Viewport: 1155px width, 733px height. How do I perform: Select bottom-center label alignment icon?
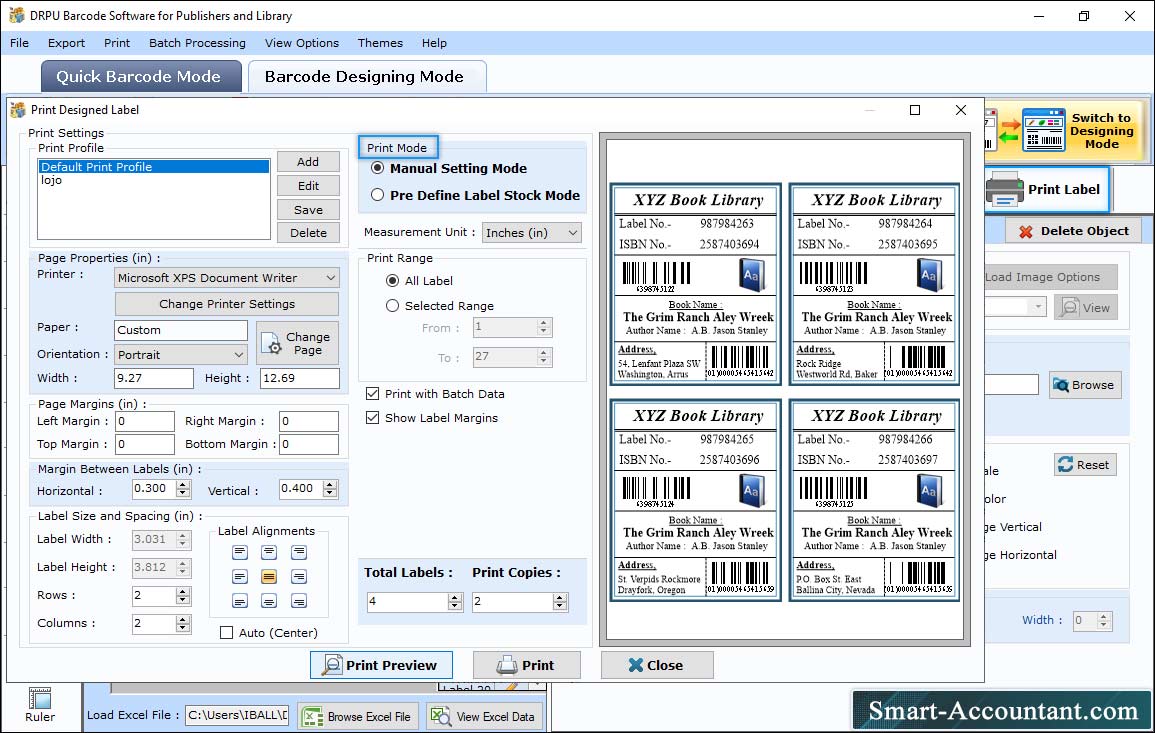269,601
